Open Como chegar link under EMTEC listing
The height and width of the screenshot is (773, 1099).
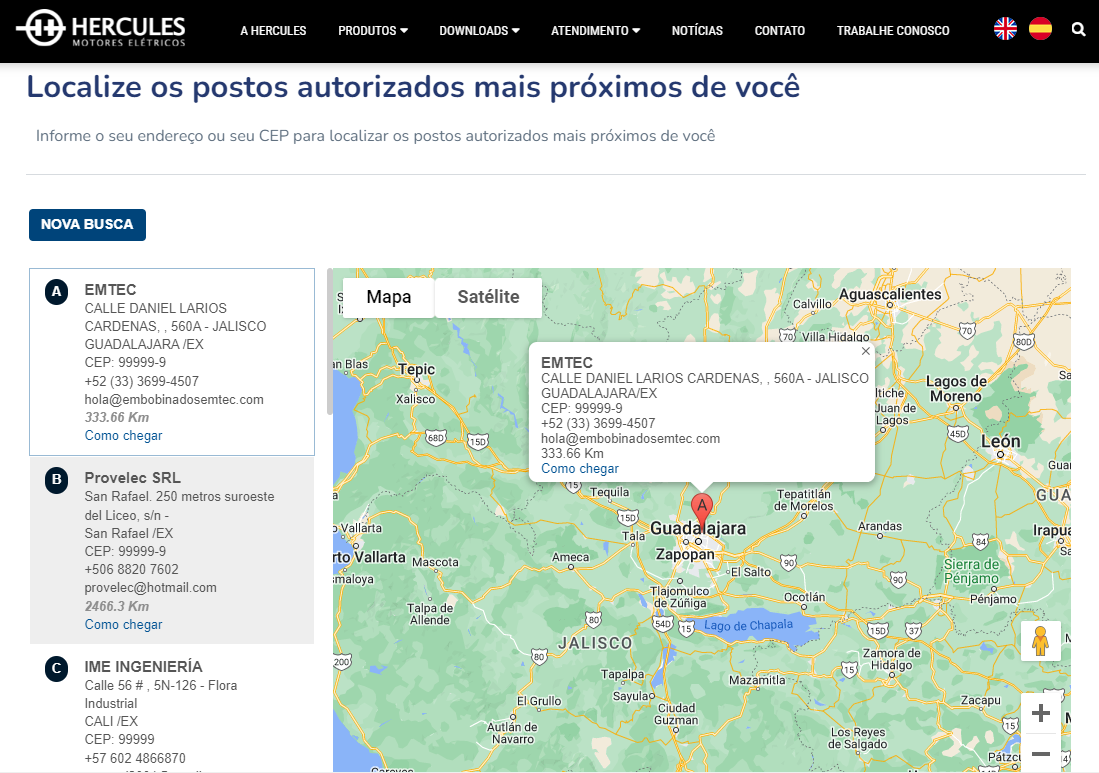coord(123,435)
